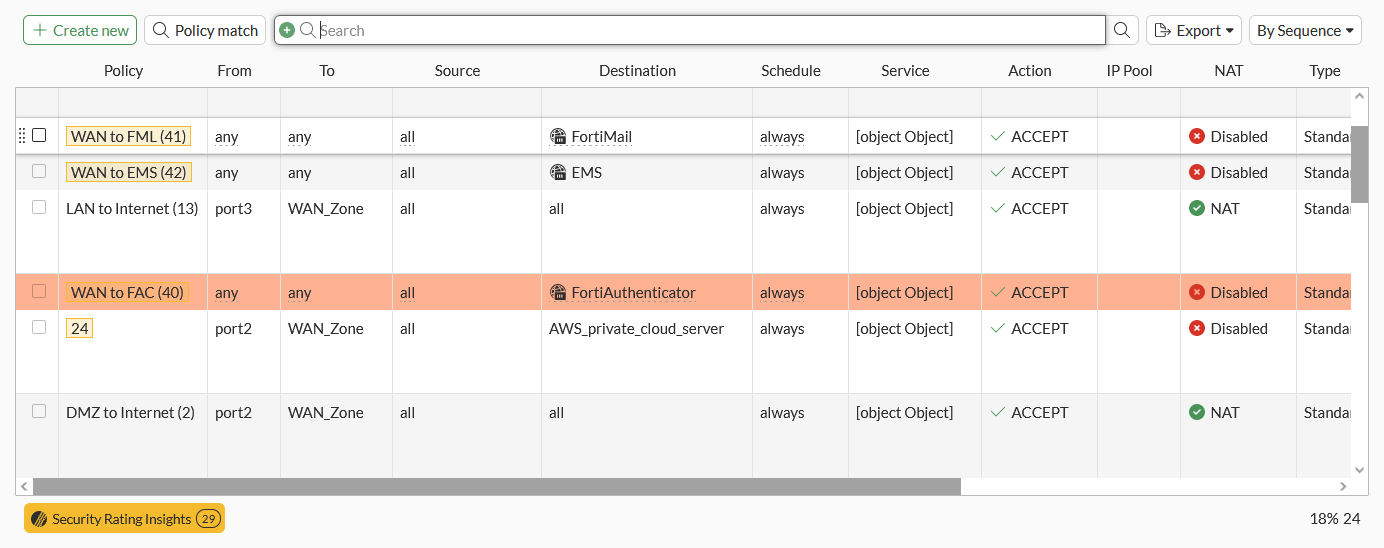The image size is (1384, 548).
Task: Click the Create new button
Action: [x=80, y=30]
